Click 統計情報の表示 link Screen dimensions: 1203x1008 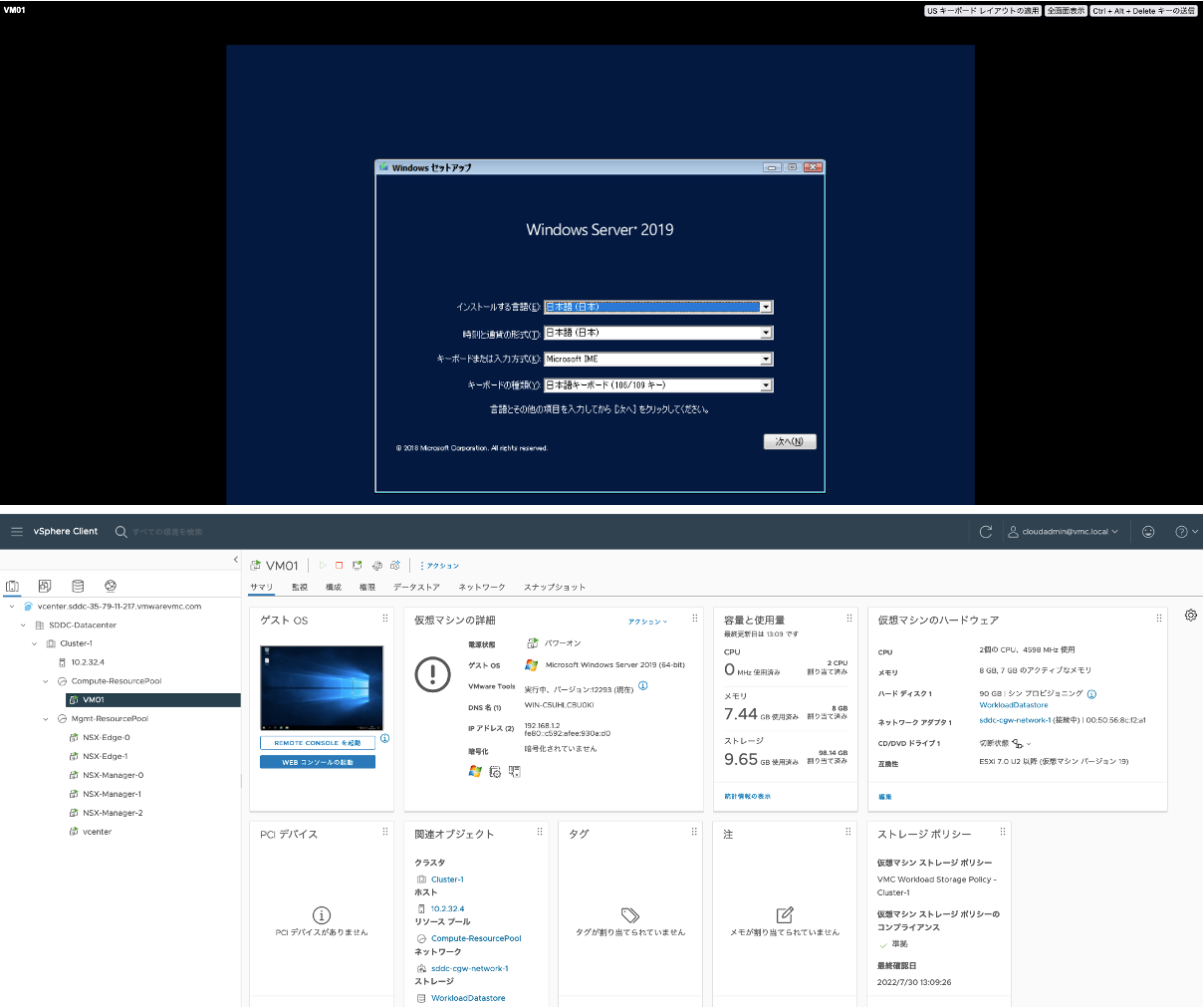coord(747,797)
